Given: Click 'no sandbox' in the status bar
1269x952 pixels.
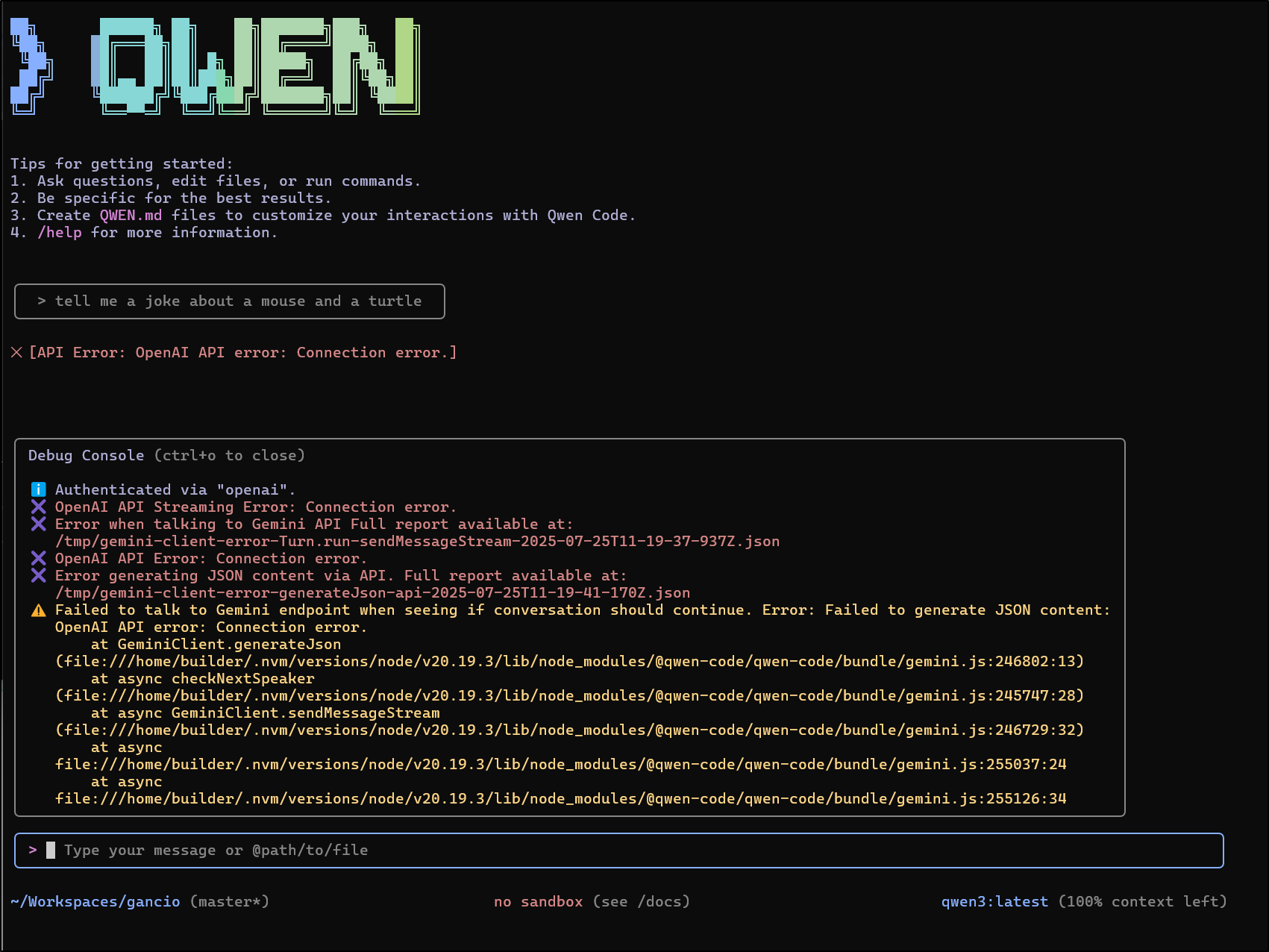Looking at the screenshot, I should pyautogui.click(x=538, y=901).
